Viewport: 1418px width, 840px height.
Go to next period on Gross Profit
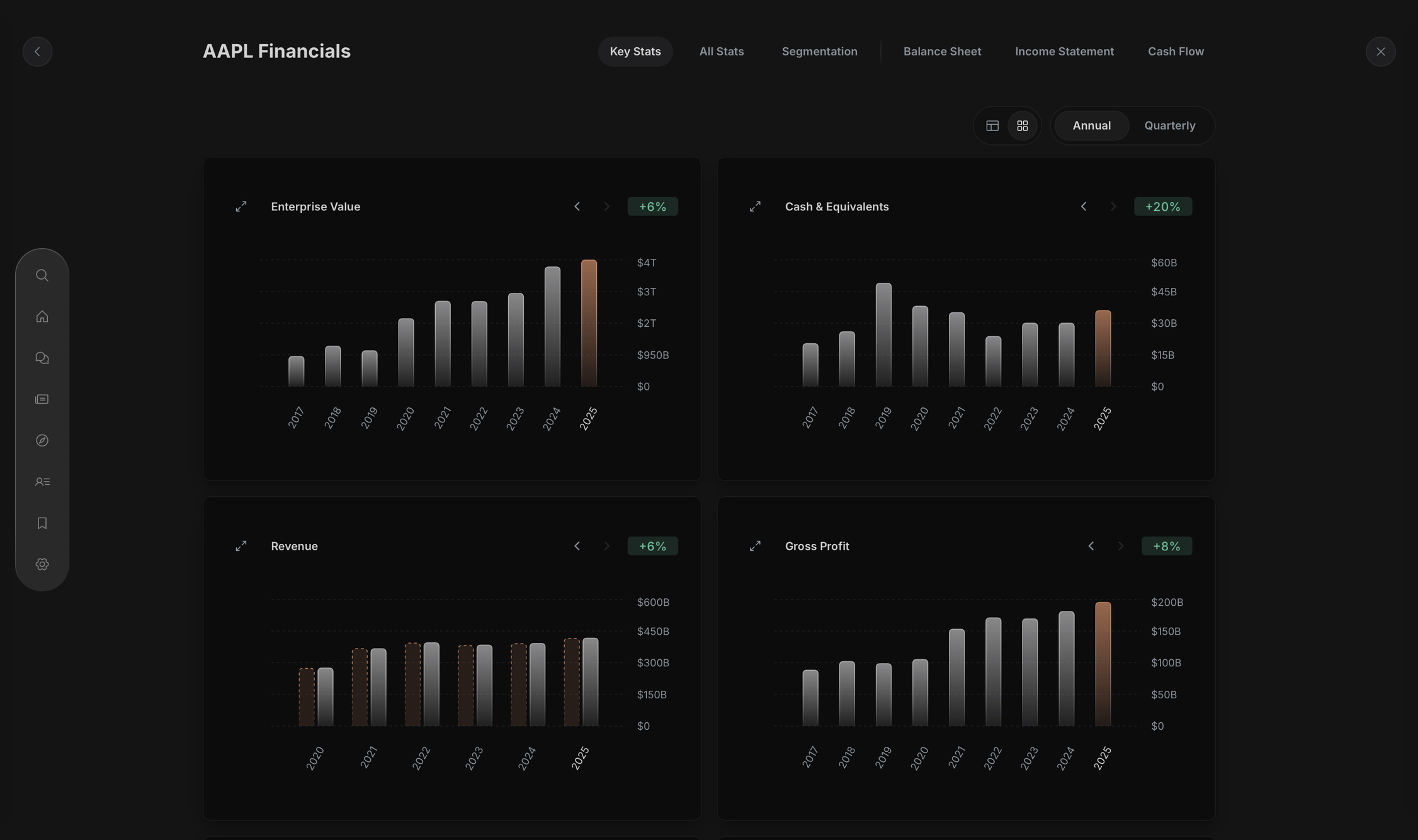click(x=1120, y=546)
